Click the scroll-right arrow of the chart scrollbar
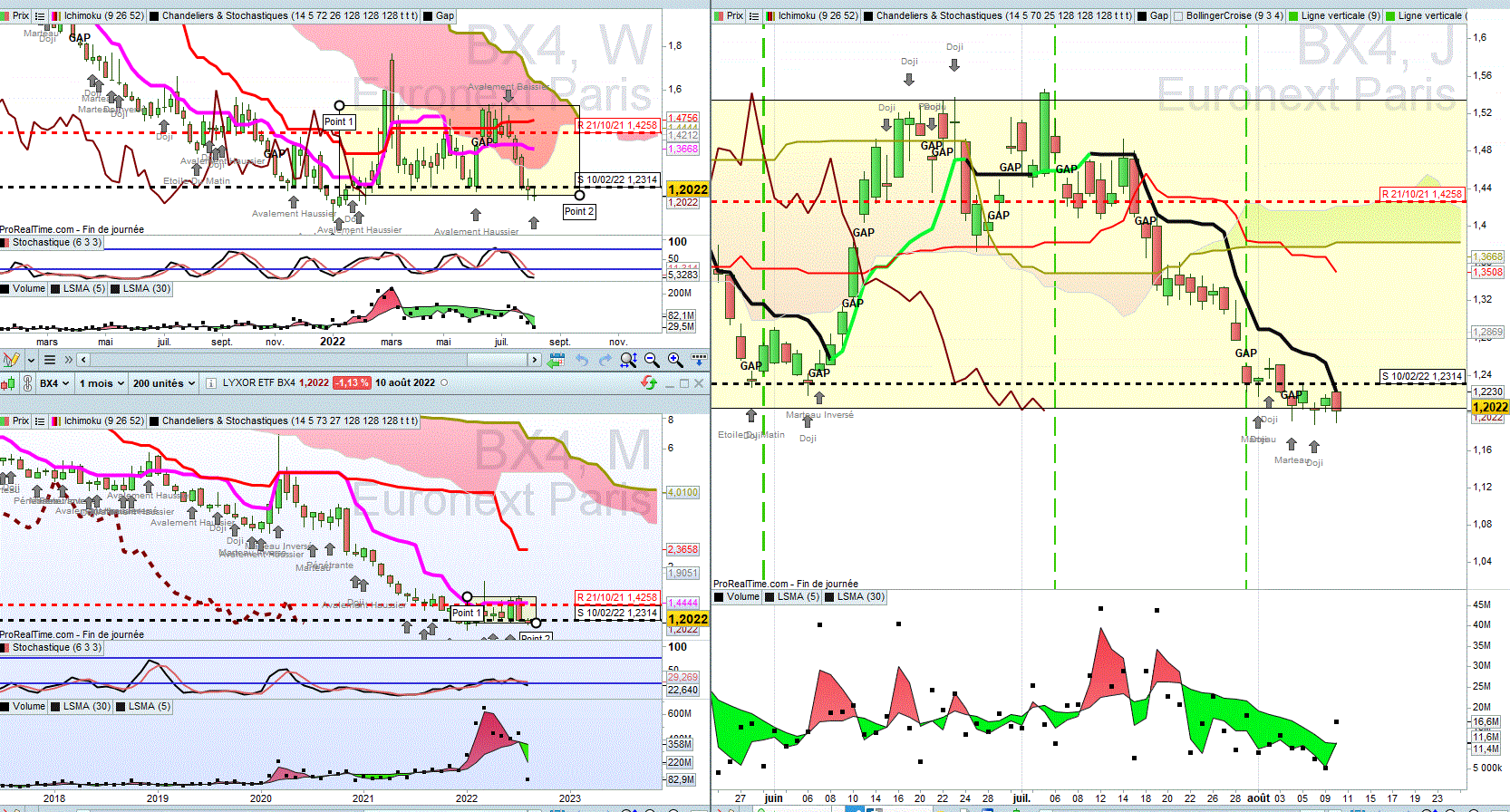1510x812 pixels. [535, 360]
